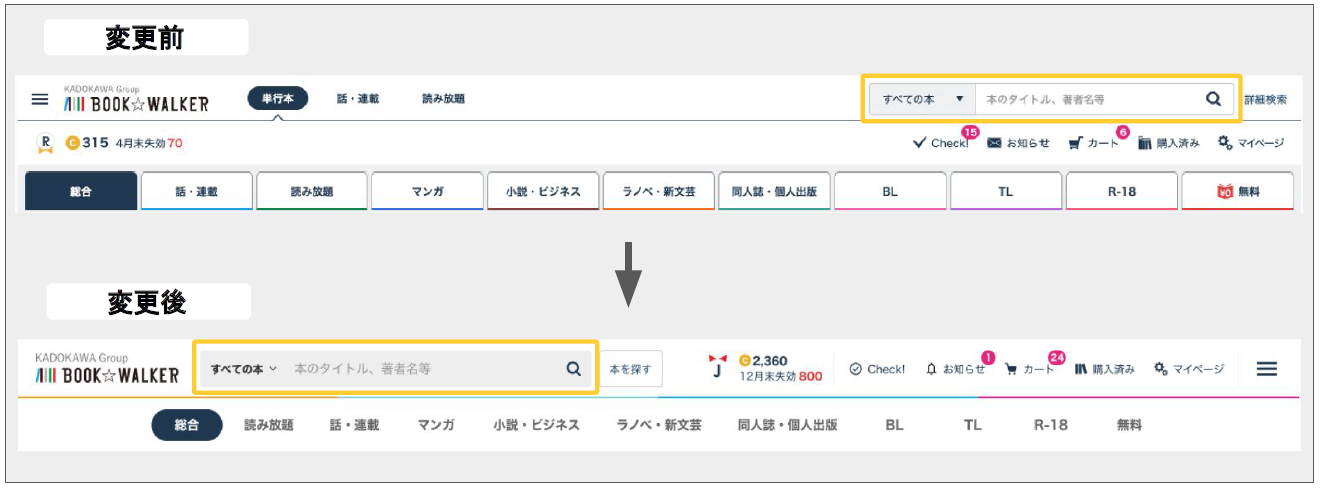Image resolution: width=1320 pixels, height=488 pixels.
Task: Open Check! with badge 15
Action: 941,143
